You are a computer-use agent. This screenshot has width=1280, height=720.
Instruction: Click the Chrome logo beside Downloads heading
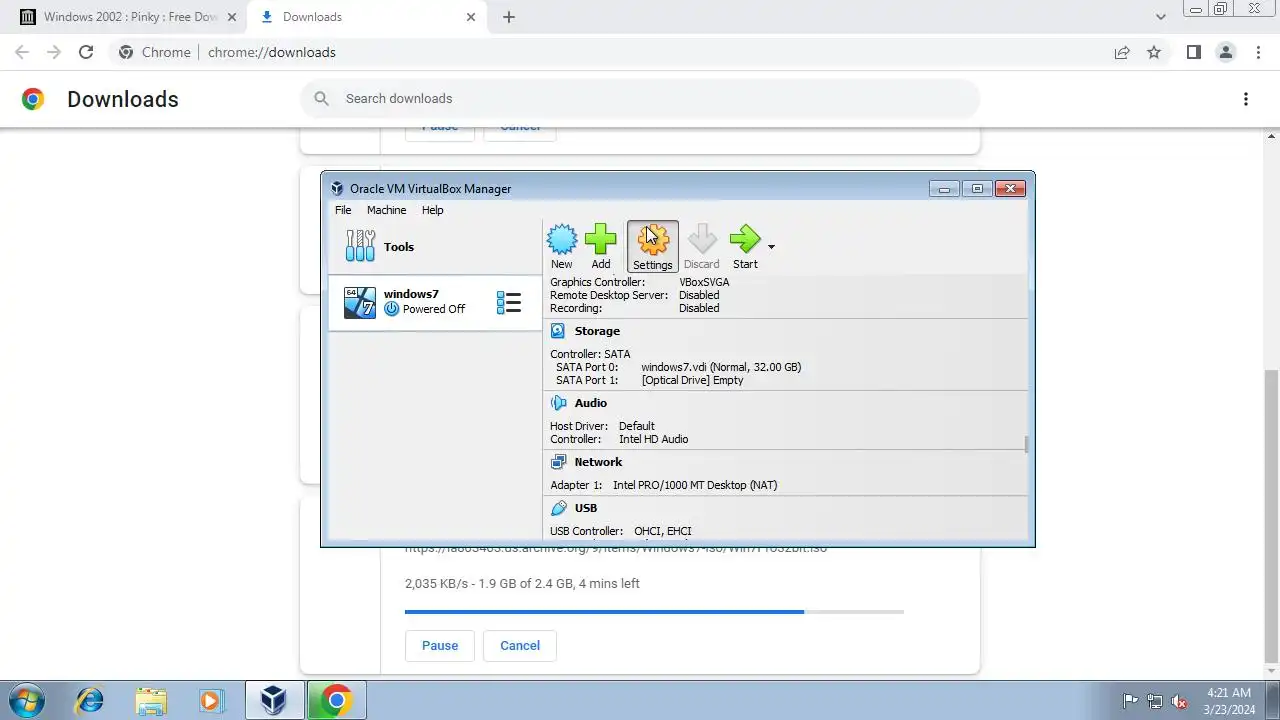click(x=33, y=99)
